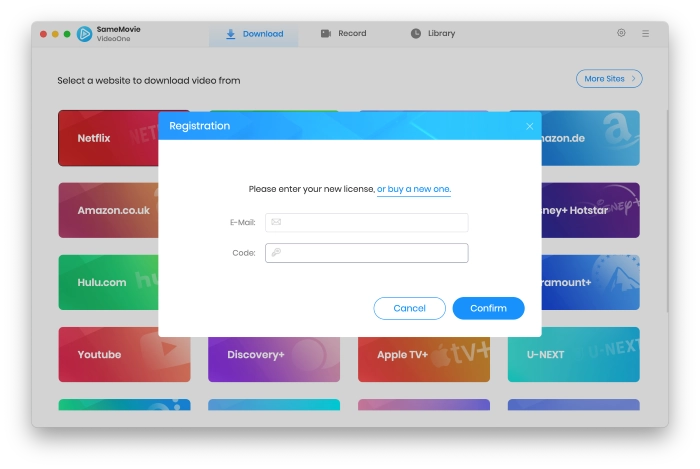Image resolution: width=700 pixels, height=469 pixels.
Task: Select the Youtube site tile
Action: pos(125,355)
